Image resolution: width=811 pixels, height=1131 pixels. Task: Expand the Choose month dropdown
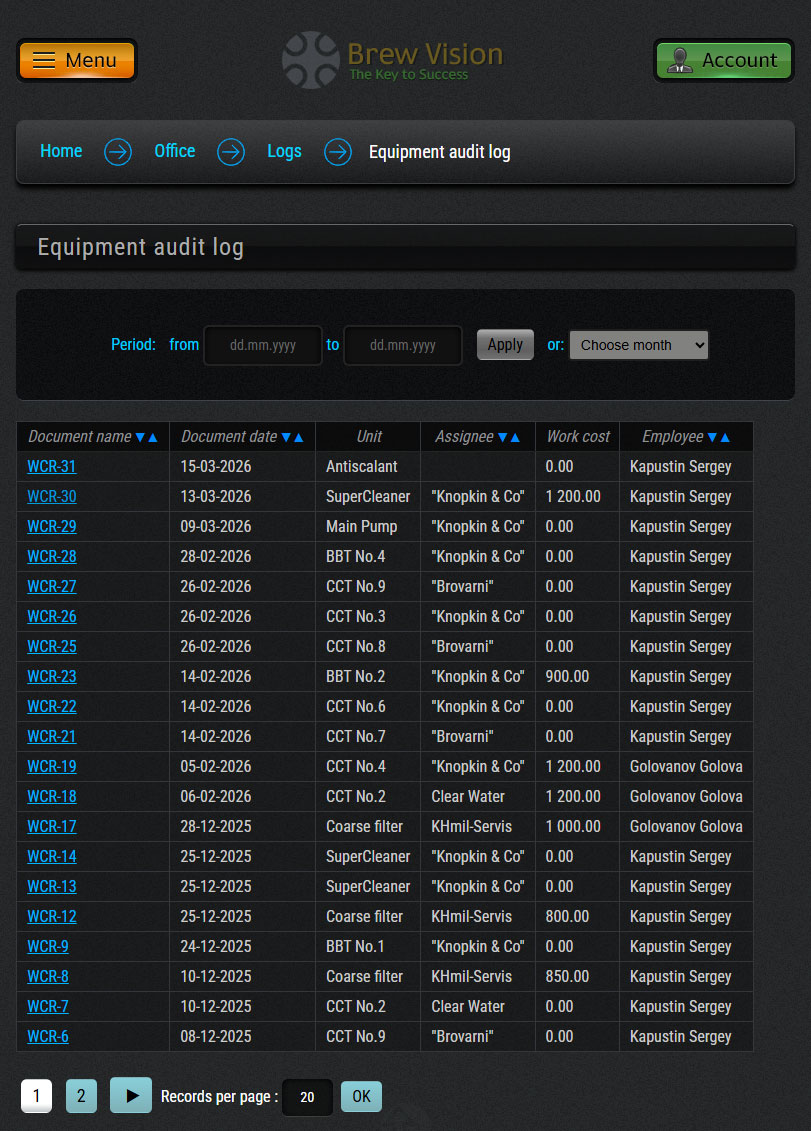pos(638,345)
